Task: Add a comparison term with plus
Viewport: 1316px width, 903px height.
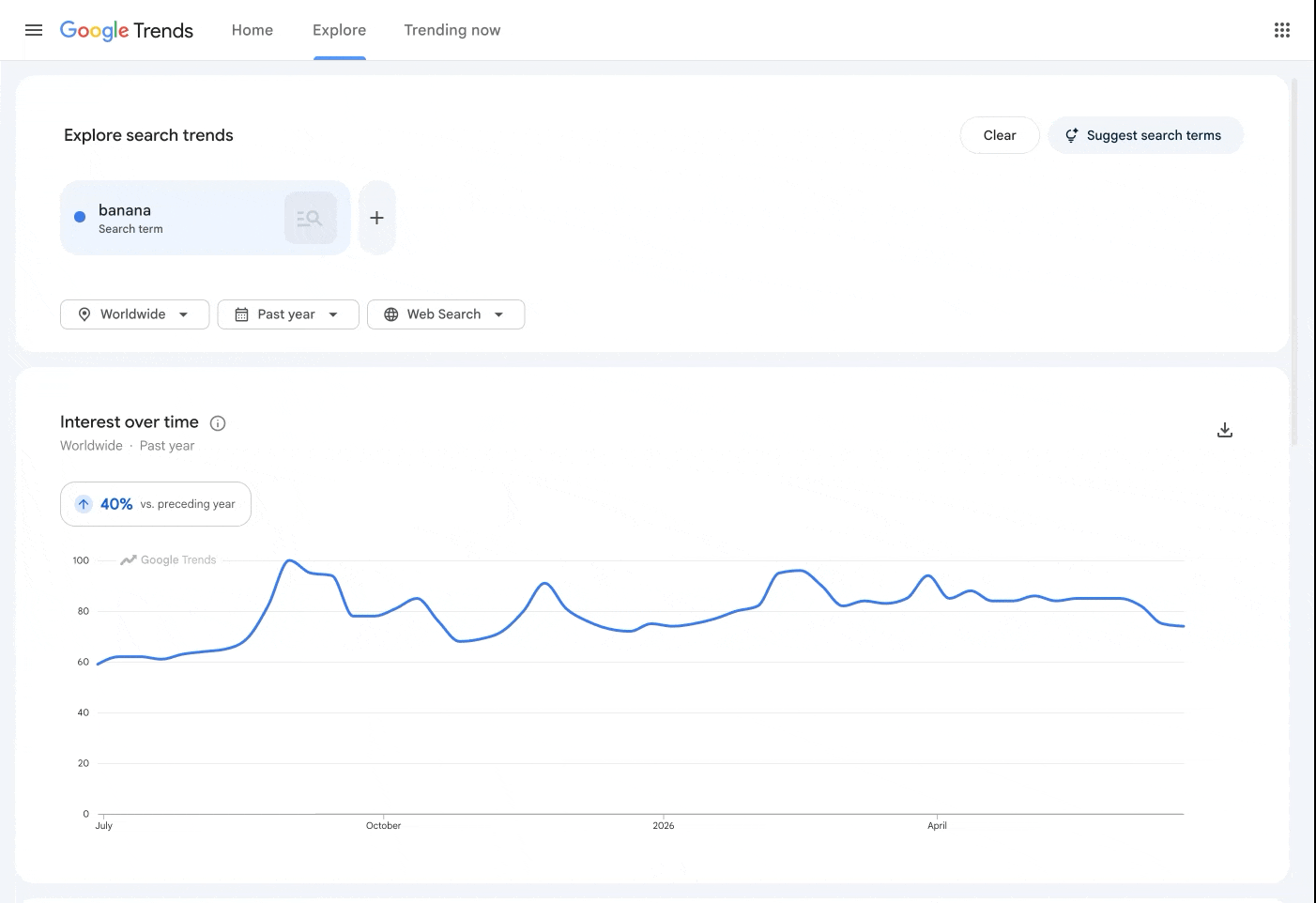Action: (376, 218)
